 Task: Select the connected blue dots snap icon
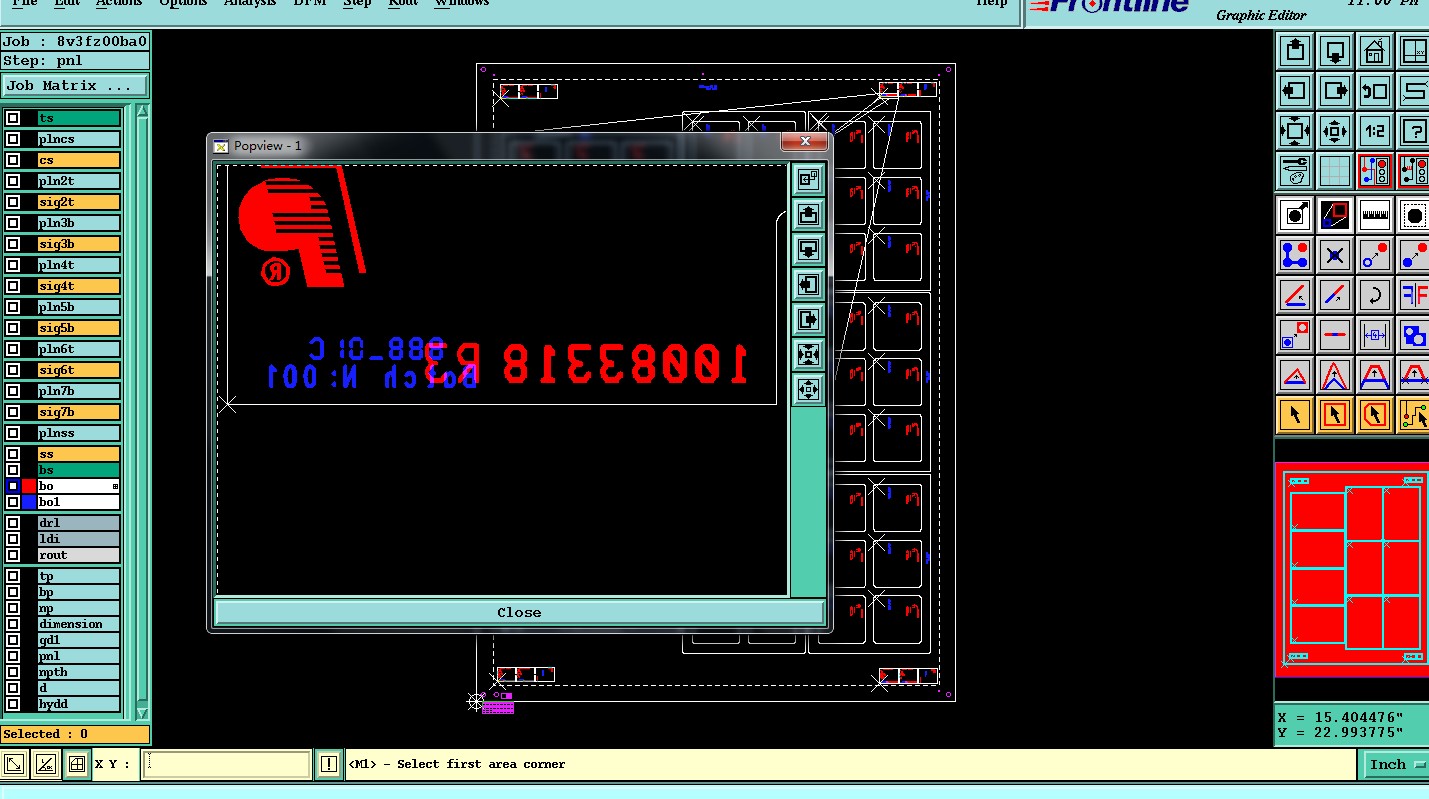pyautogui.click(x=1295, y=256)
